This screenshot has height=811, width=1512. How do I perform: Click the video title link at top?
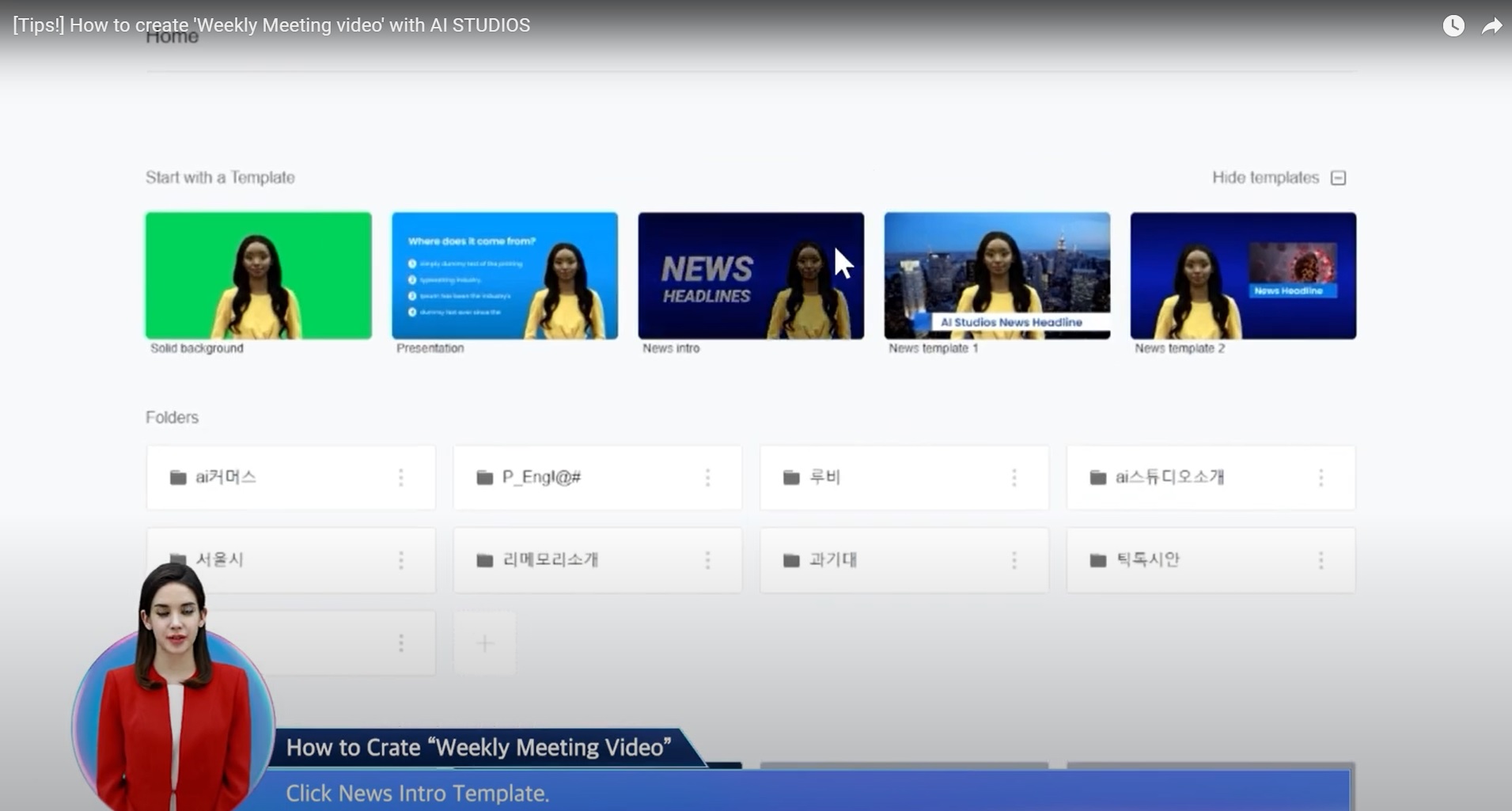(x=271, y=25)
